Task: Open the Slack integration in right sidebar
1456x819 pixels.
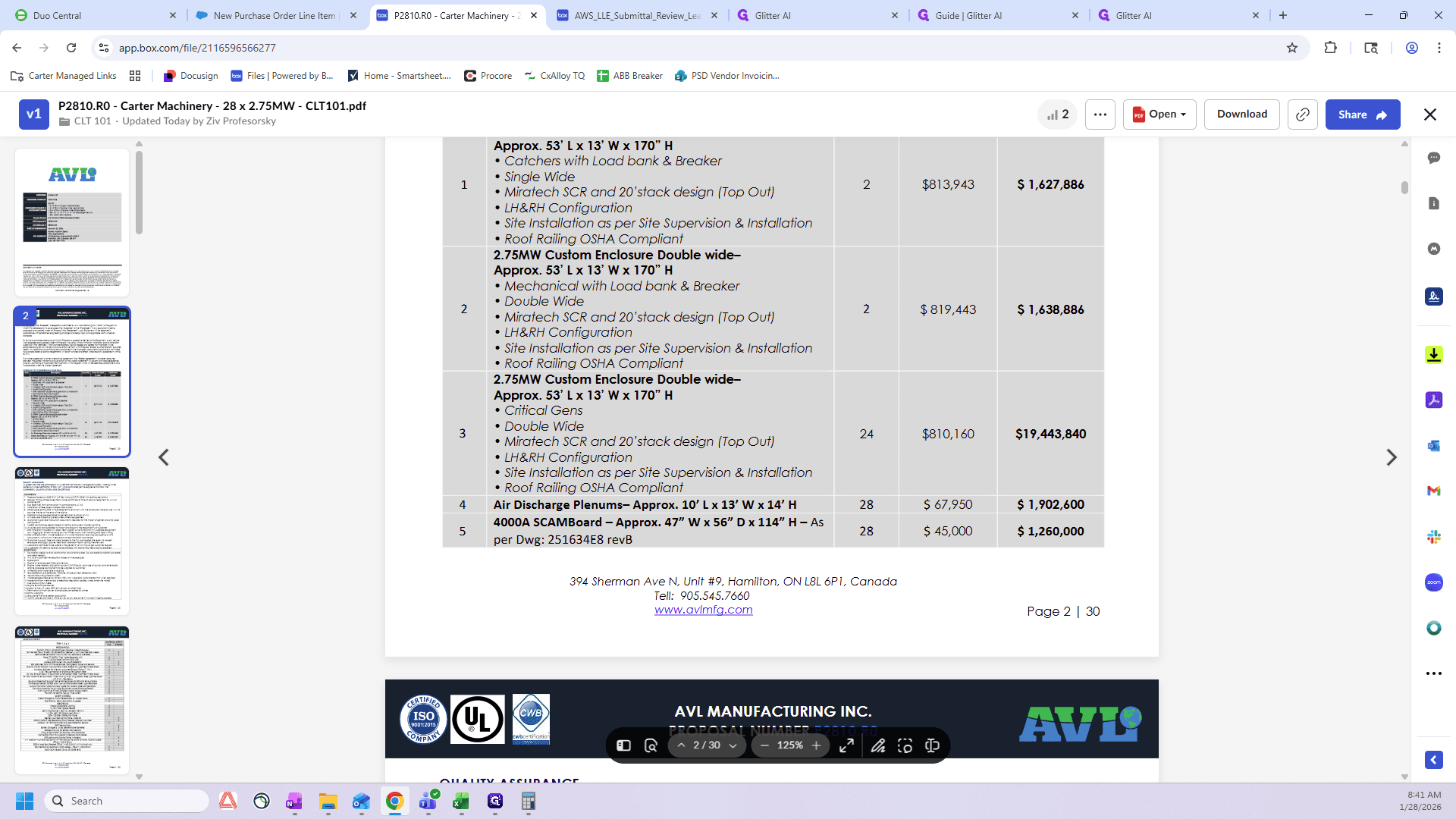Action: 1433,537
